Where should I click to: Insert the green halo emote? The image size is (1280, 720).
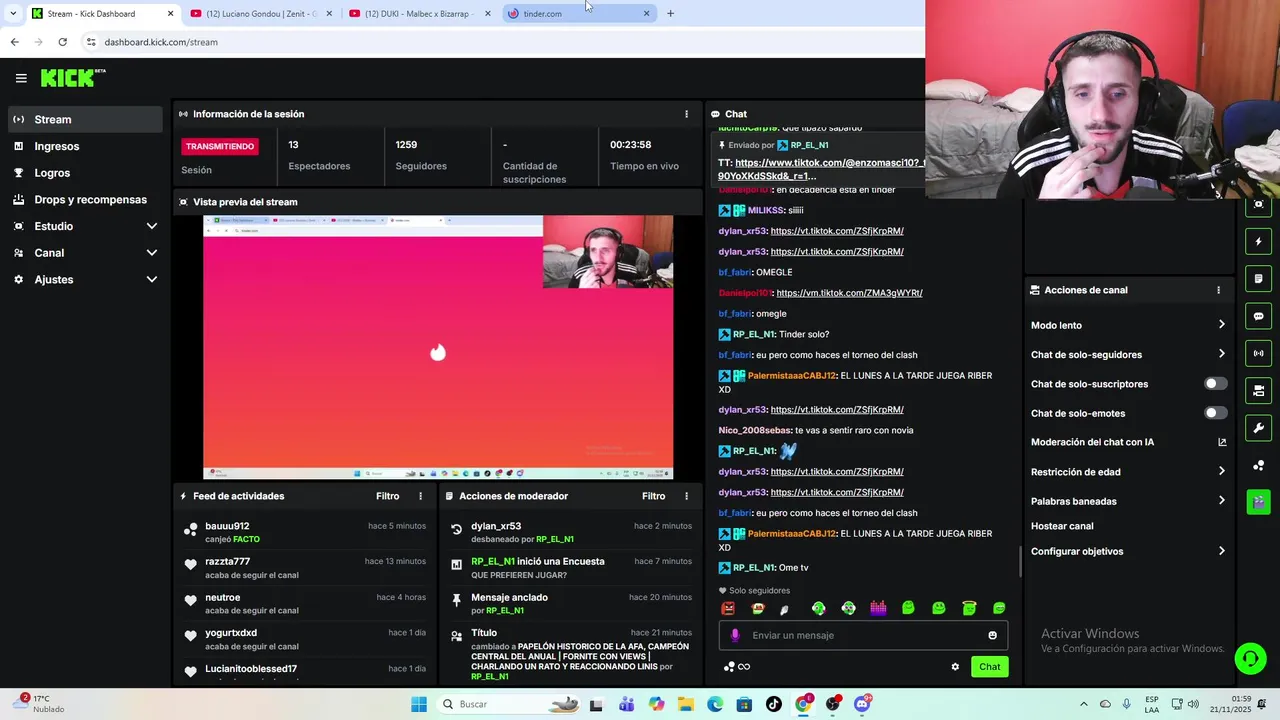(x=969, y=608)
